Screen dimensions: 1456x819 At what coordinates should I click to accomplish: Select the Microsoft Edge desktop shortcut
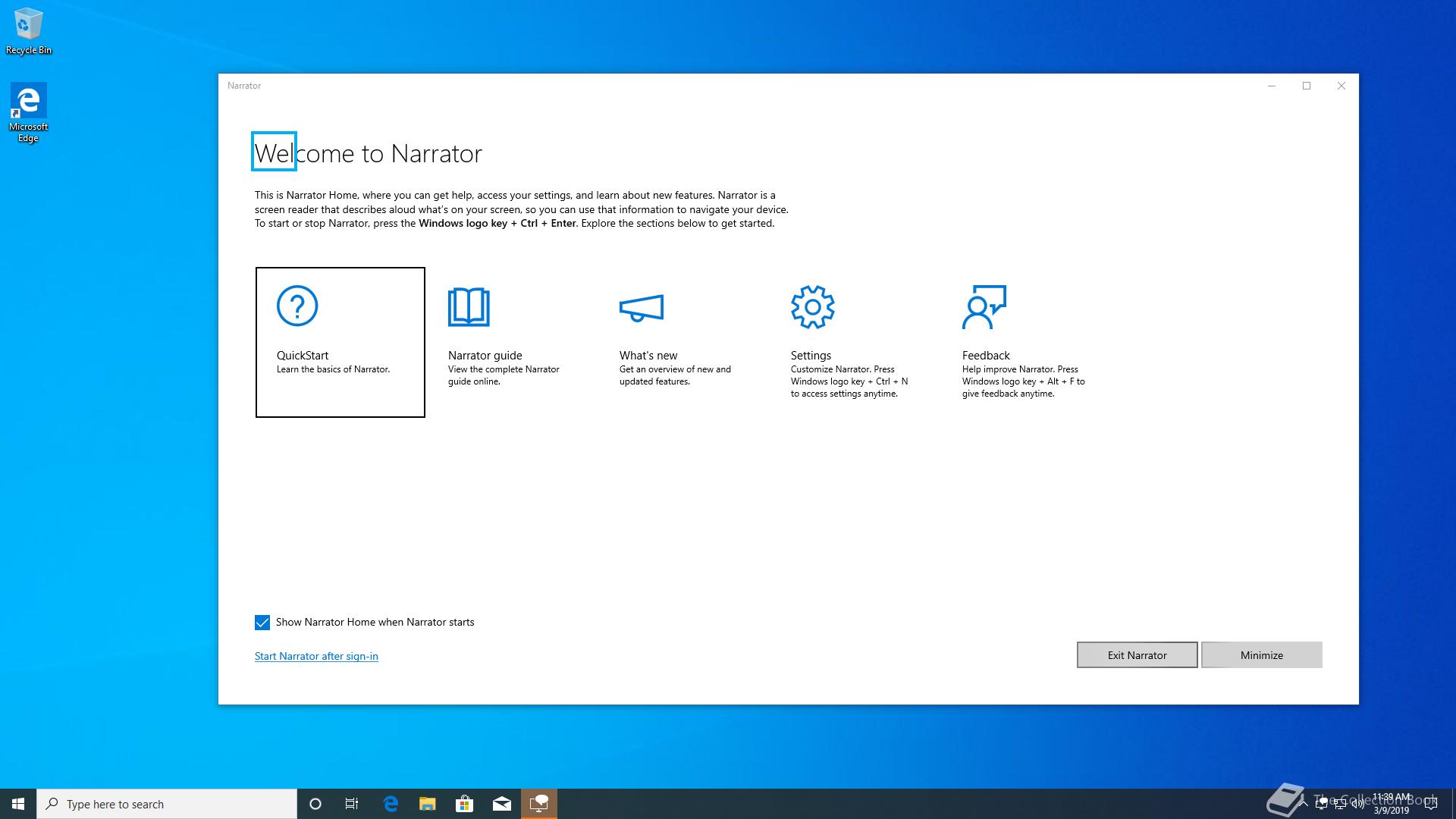(29, 112)
